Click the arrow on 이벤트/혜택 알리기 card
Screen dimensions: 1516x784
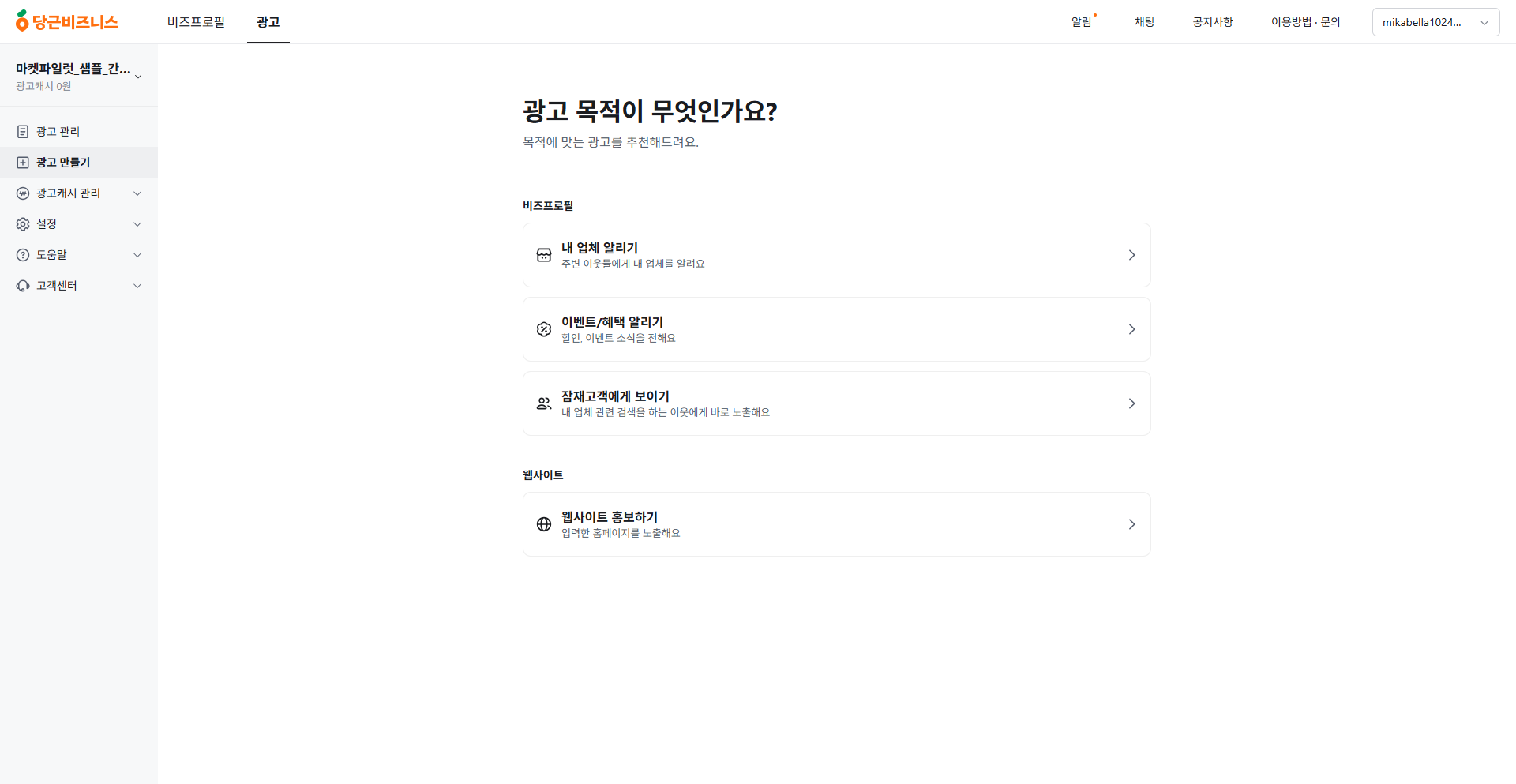click(1131, 329)
